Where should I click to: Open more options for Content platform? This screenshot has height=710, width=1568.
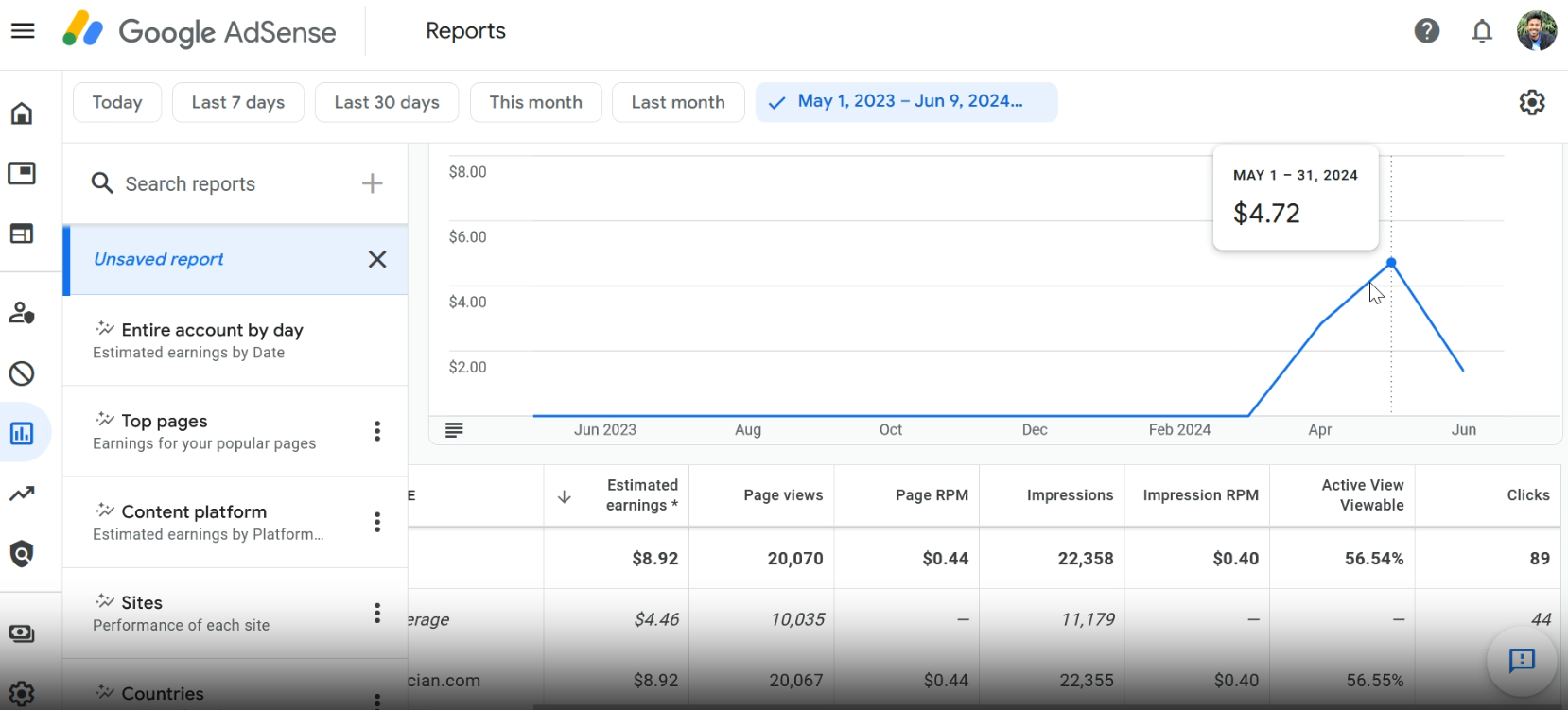[377, 522]
